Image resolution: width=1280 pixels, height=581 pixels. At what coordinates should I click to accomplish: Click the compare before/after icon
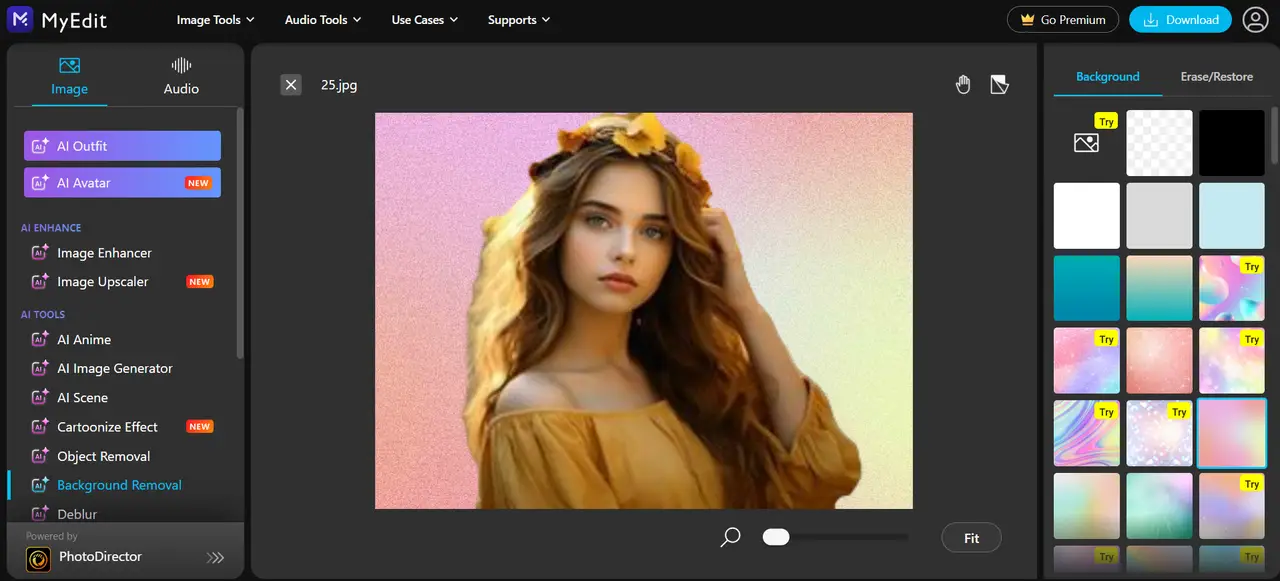tap(999, 84)
